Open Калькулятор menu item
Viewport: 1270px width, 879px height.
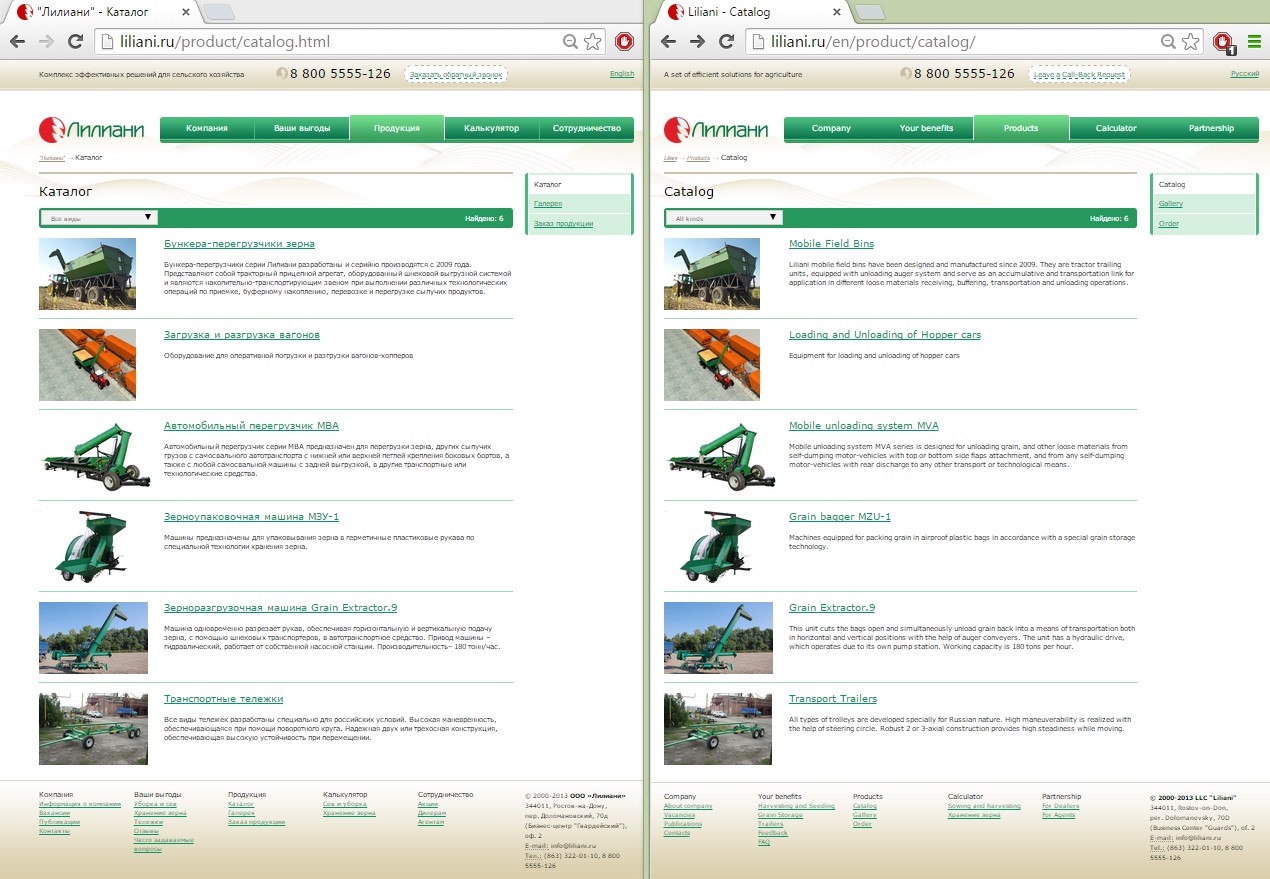pyautogui.click(x=492, y=128)
